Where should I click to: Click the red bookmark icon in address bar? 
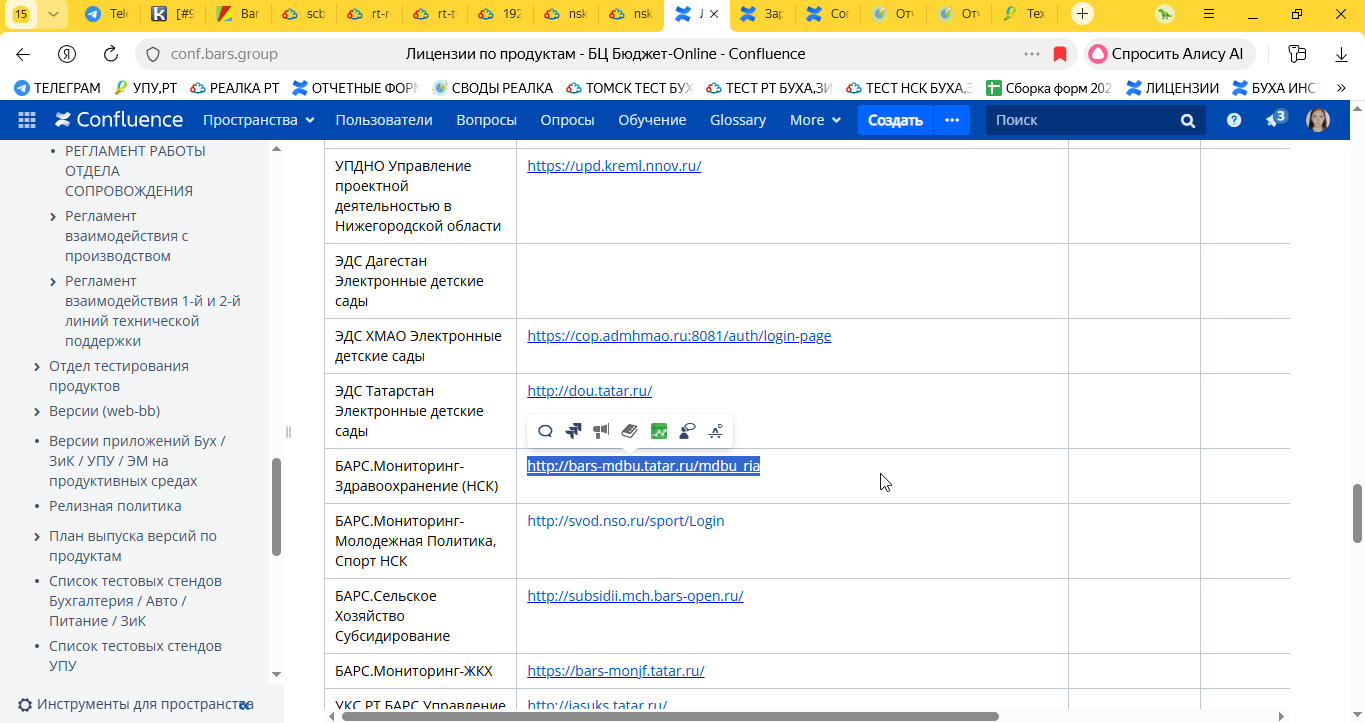coord(1060,54)
